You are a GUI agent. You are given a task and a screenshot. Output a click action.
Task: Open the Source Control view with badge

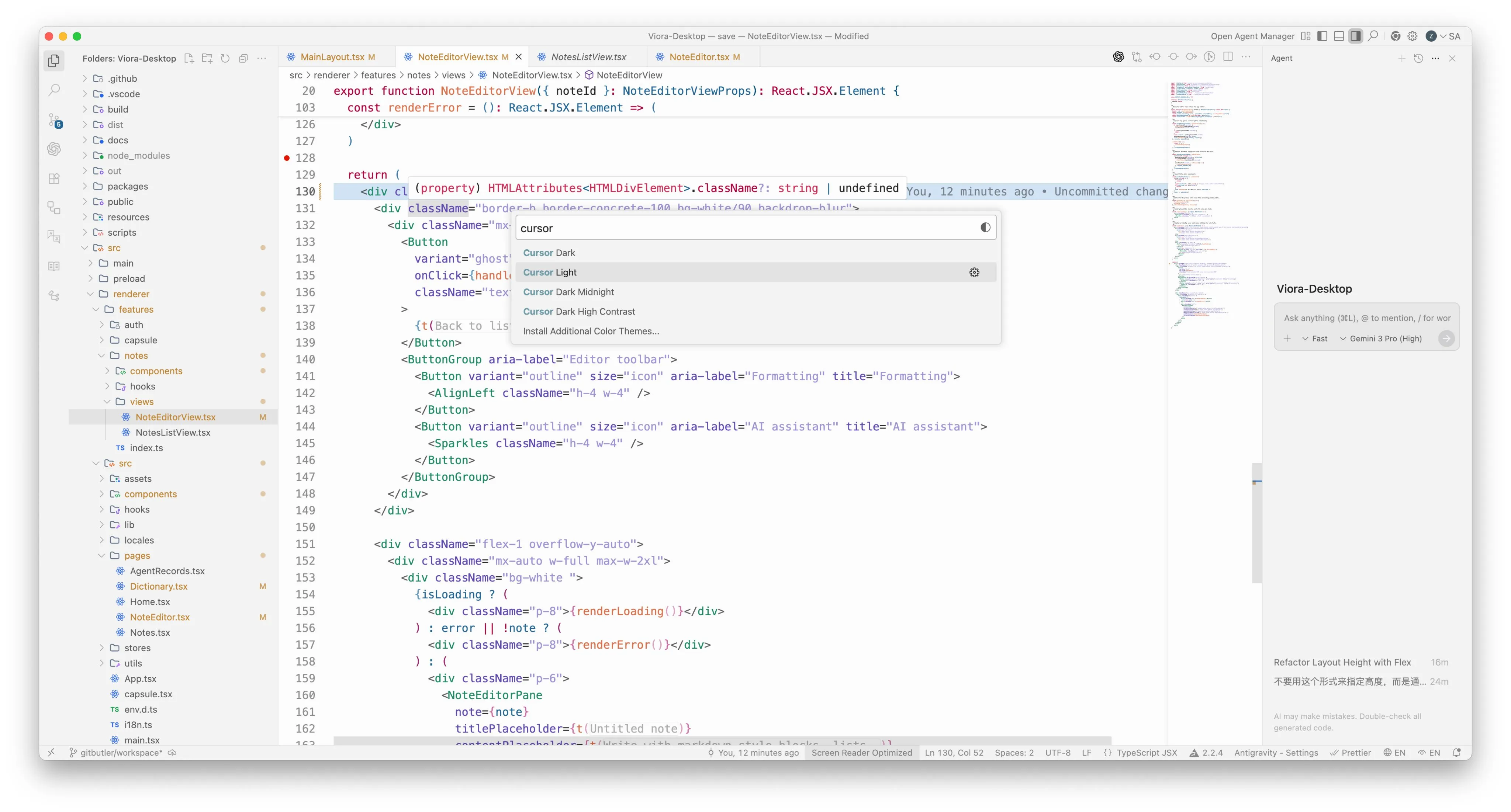point(54,121)
